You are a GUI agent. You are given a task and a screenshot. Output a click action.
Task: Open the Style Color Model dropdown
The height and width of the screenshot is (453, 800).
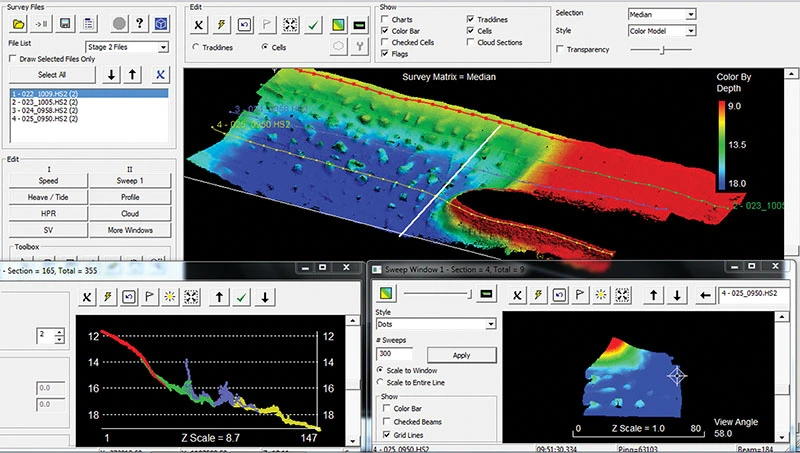tap(661, 32)
